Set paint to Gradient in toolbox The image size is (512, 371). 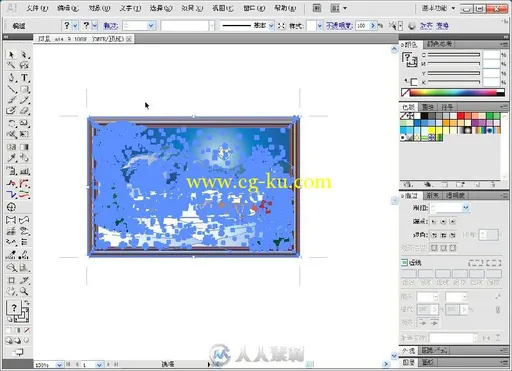(x=17, y=330)
